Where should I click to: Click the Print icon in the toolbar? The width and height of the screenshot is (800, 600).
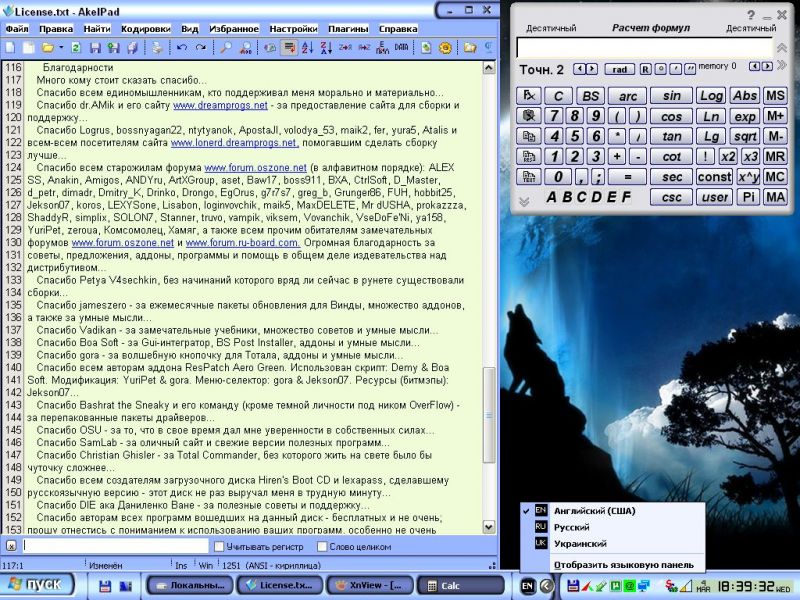pos(157,47)
